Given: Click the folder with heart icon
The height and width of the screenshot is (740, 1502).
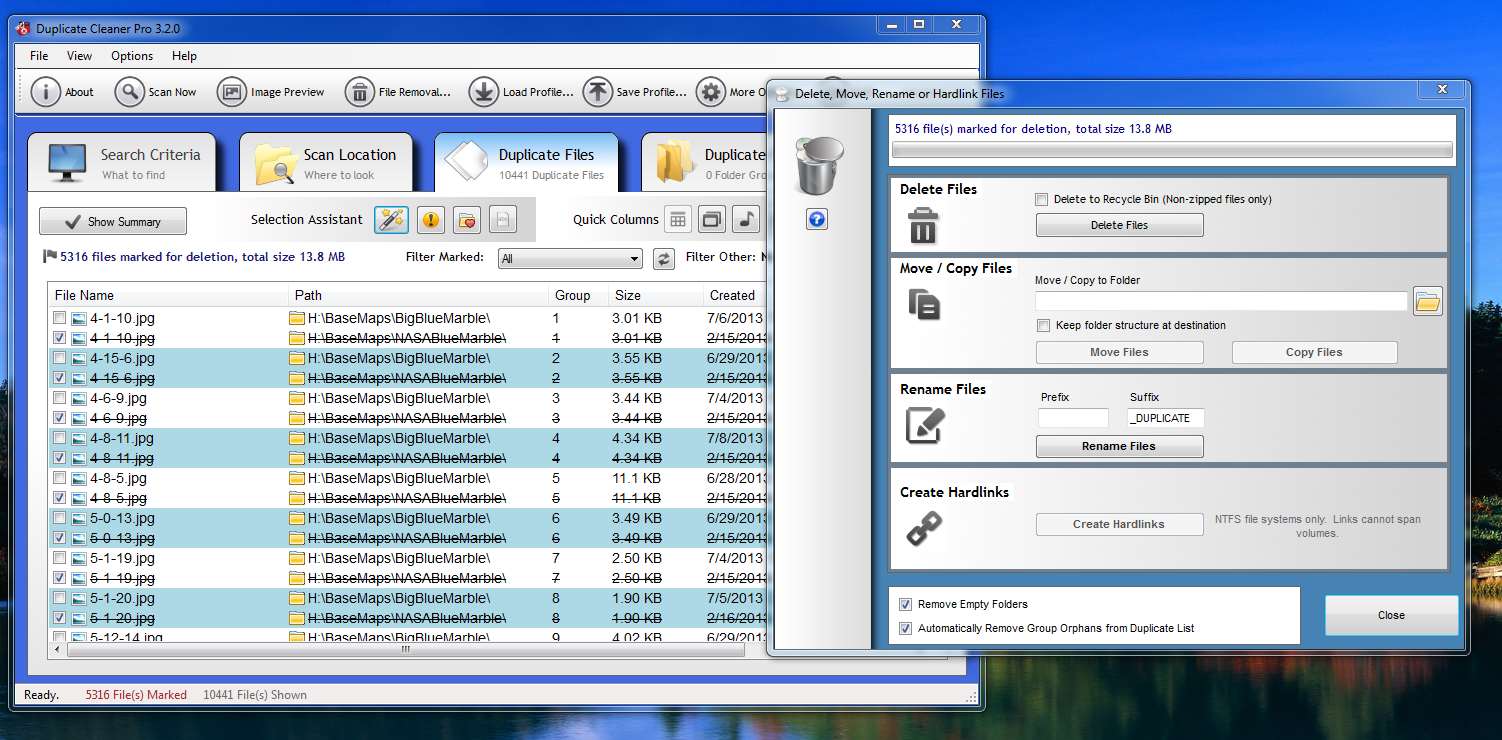Looking at the screenshot, I should pyautogui.click(x=466, y=220).
